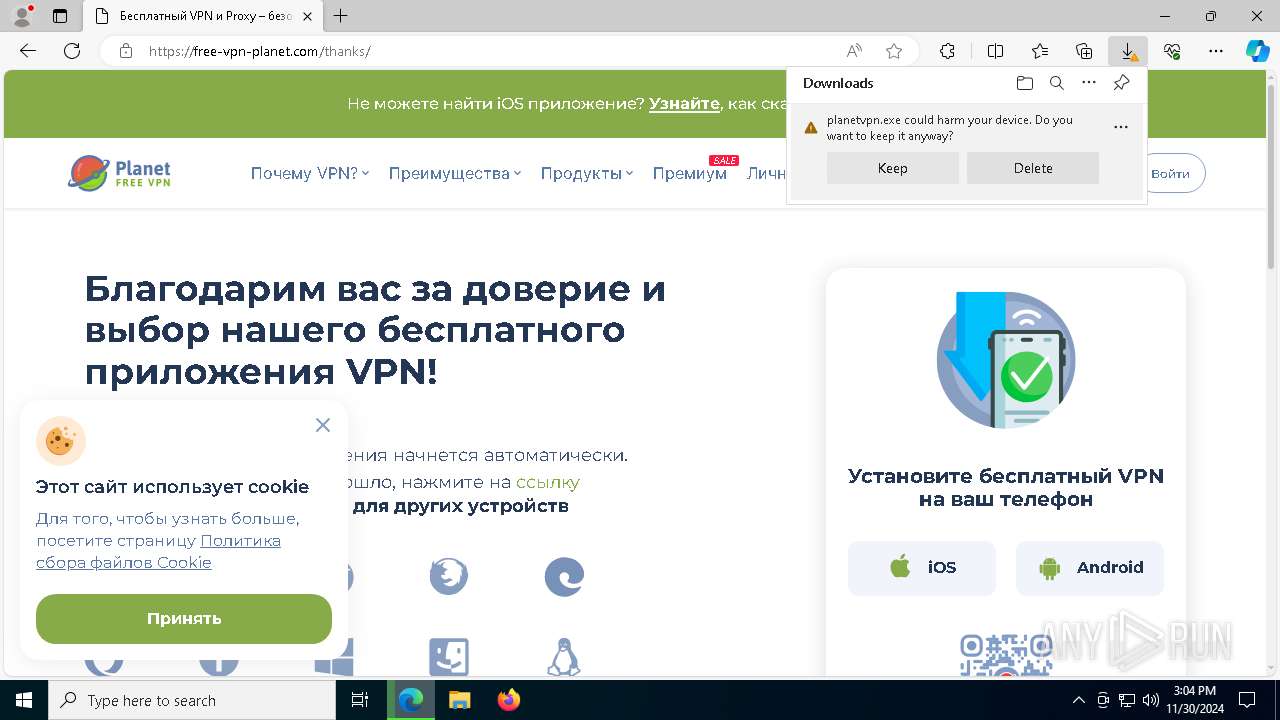Show hidden system tray icons
Viewport: 1280px width, 720px height.
(1078, 700)
